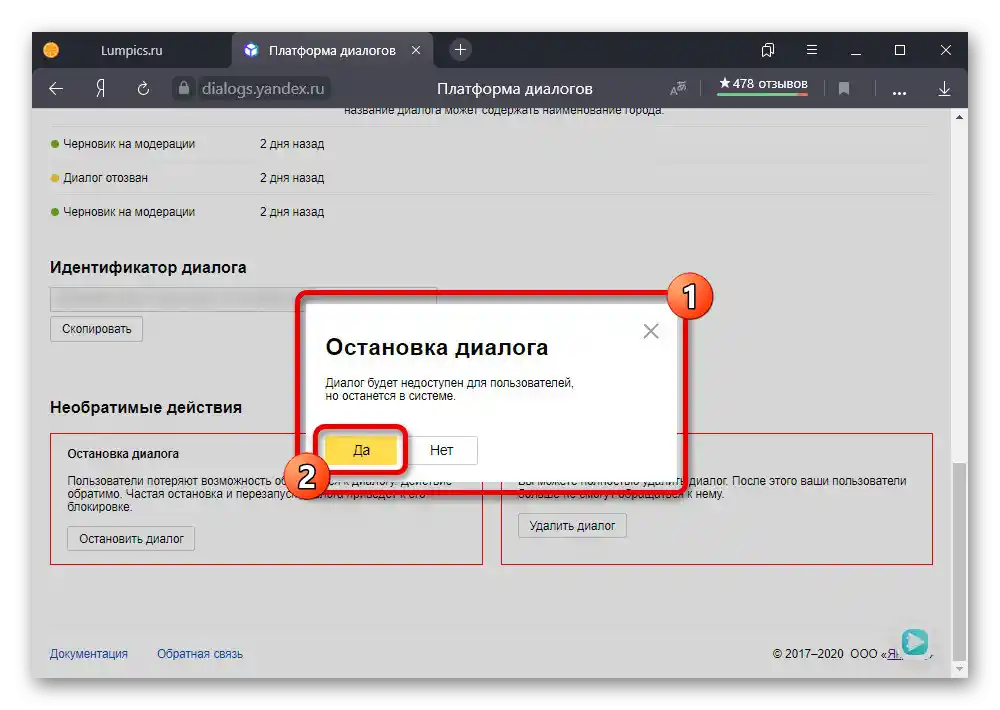Screen dimensions: 1000x710
Task: Open the page translator icon
Action: (677, 88)
